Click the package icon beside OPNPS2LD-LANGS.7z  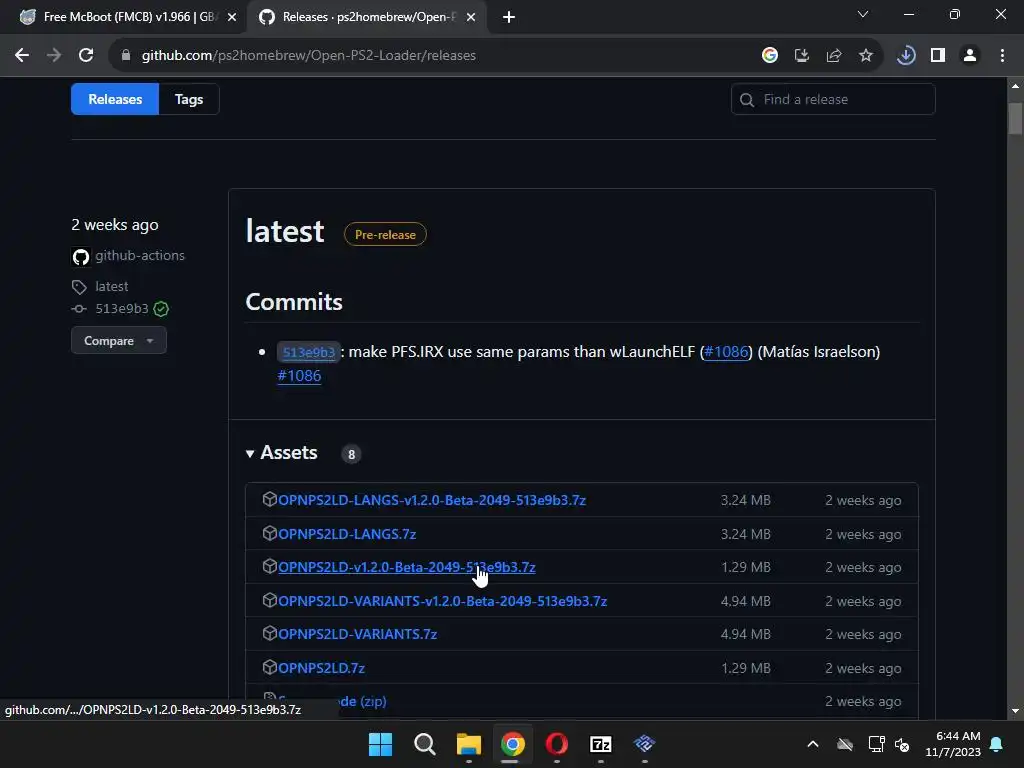(x=269, y=533)
